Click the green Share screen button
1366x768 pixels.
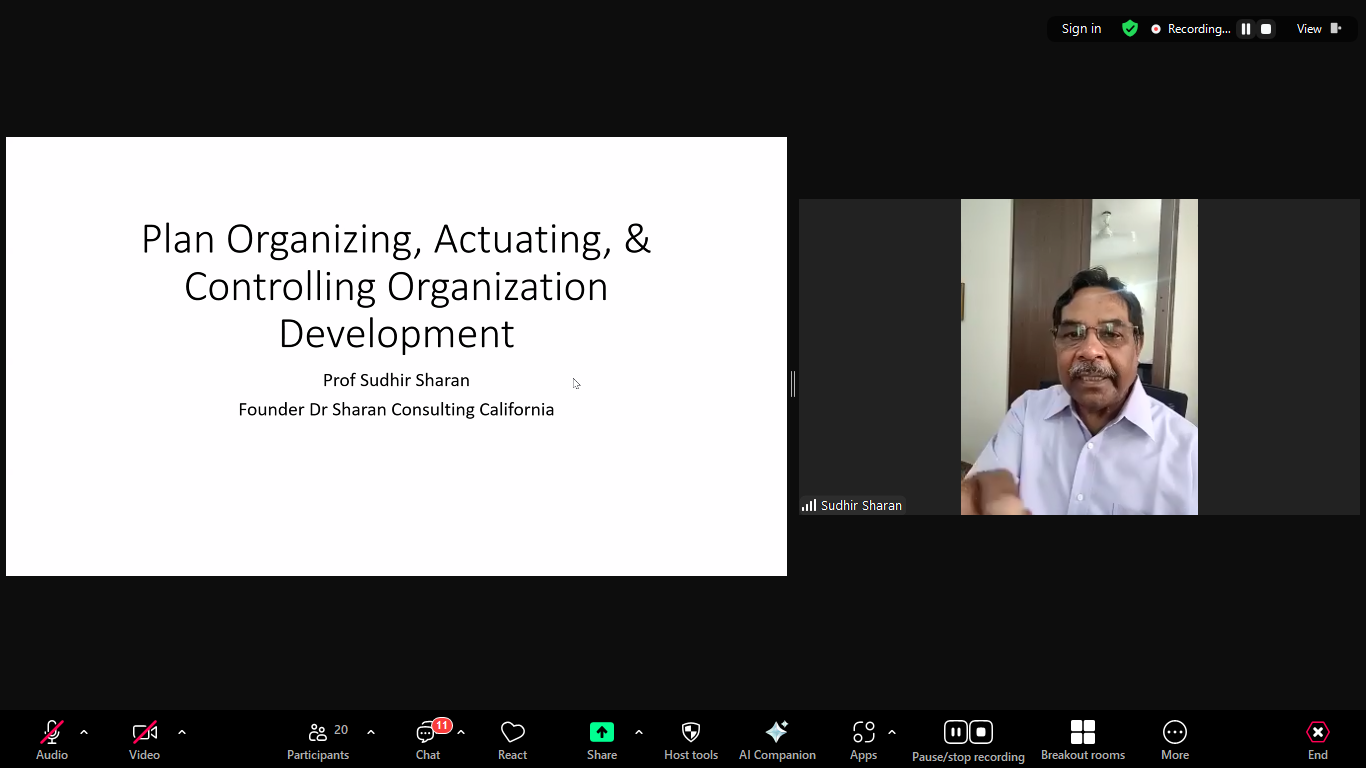pos(601,739)
